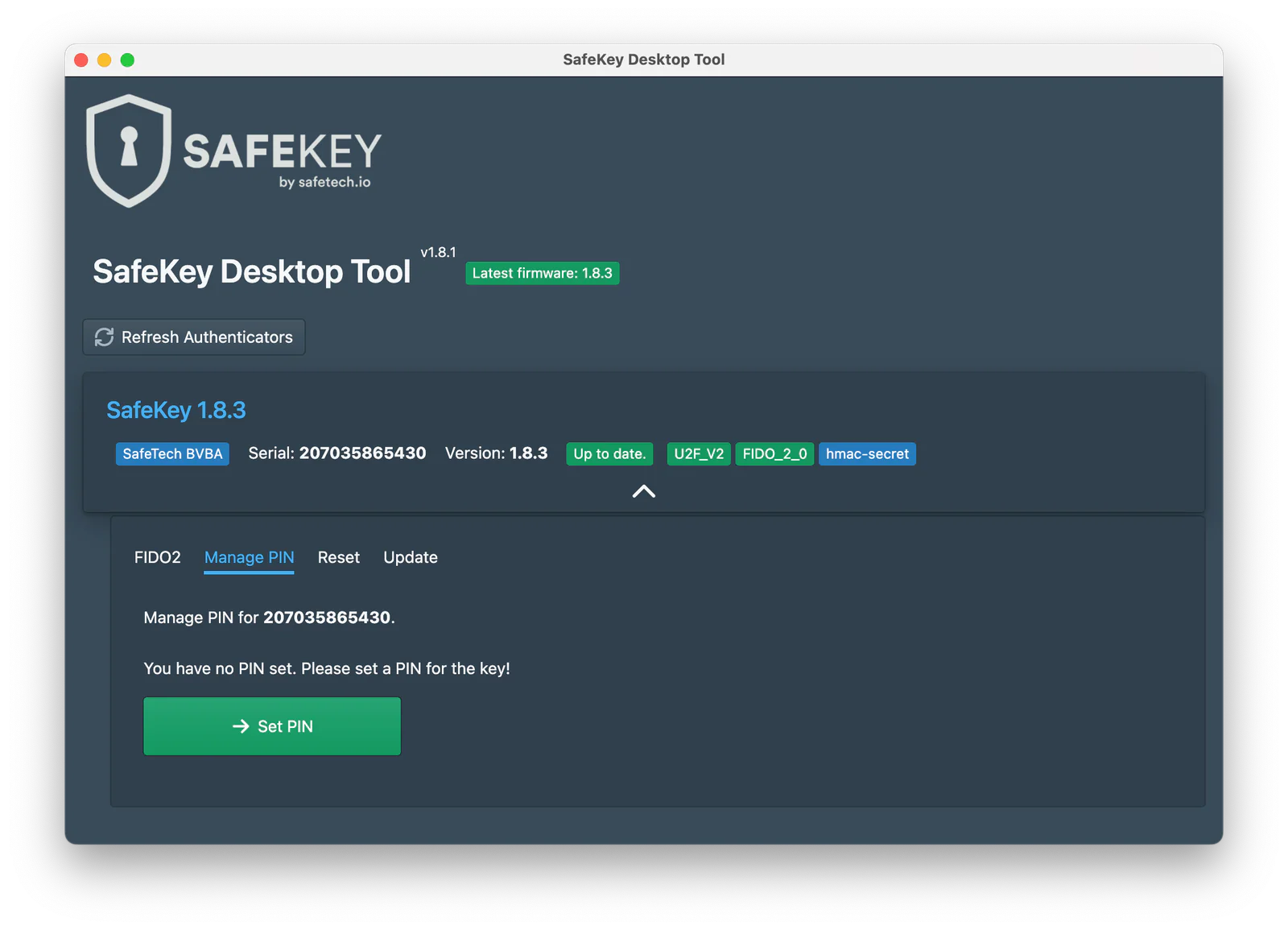1288x930 pixels.
Task: Click the window title SafeKey Desktop Tool
Action: point(644,60)
